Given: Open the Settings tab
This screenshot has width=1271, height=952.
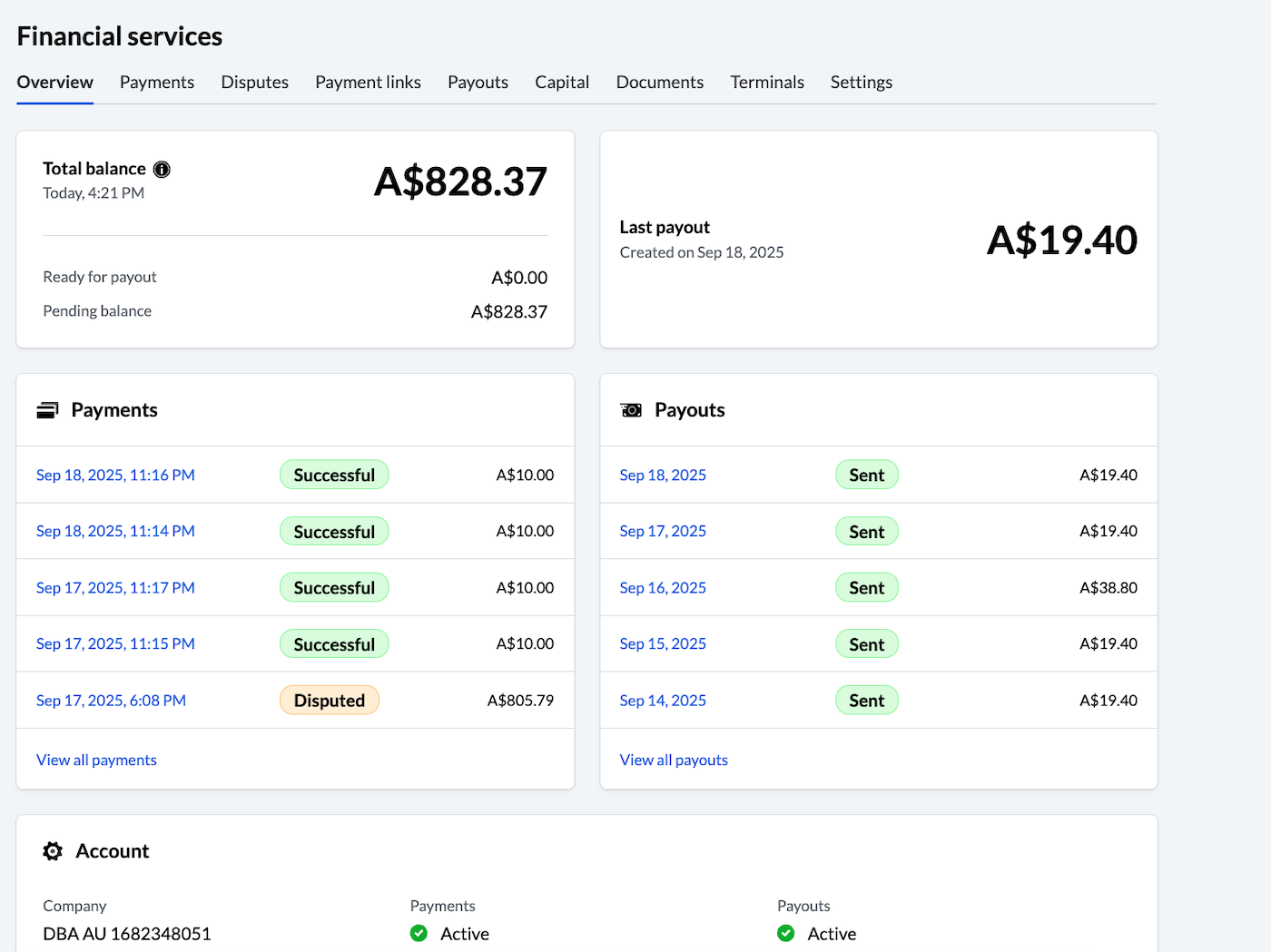Looking at the screenshot, I should pos(861,82).
